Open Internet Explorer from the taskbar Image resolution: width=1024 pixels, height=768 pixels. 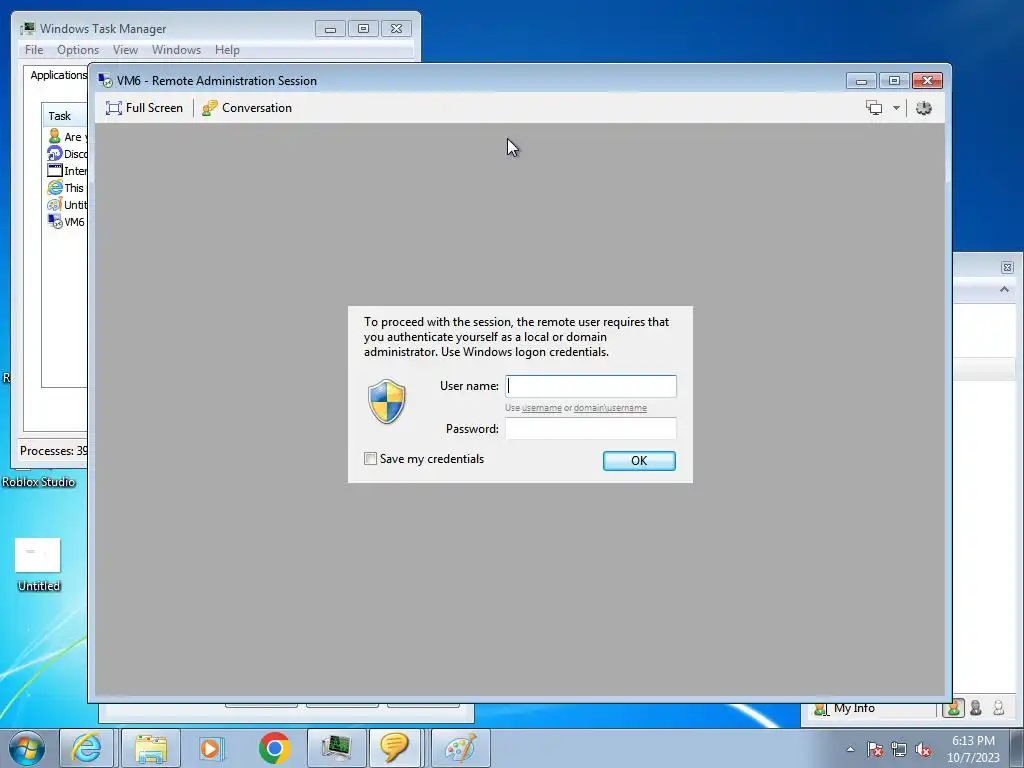[87, 748]
